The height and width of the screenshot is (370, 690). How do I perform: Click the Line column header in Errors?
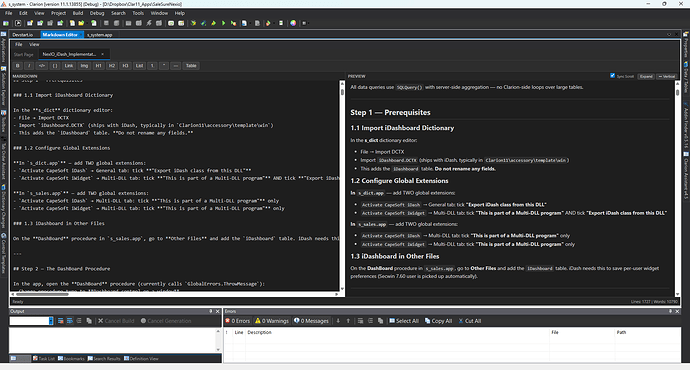(239, 332)
